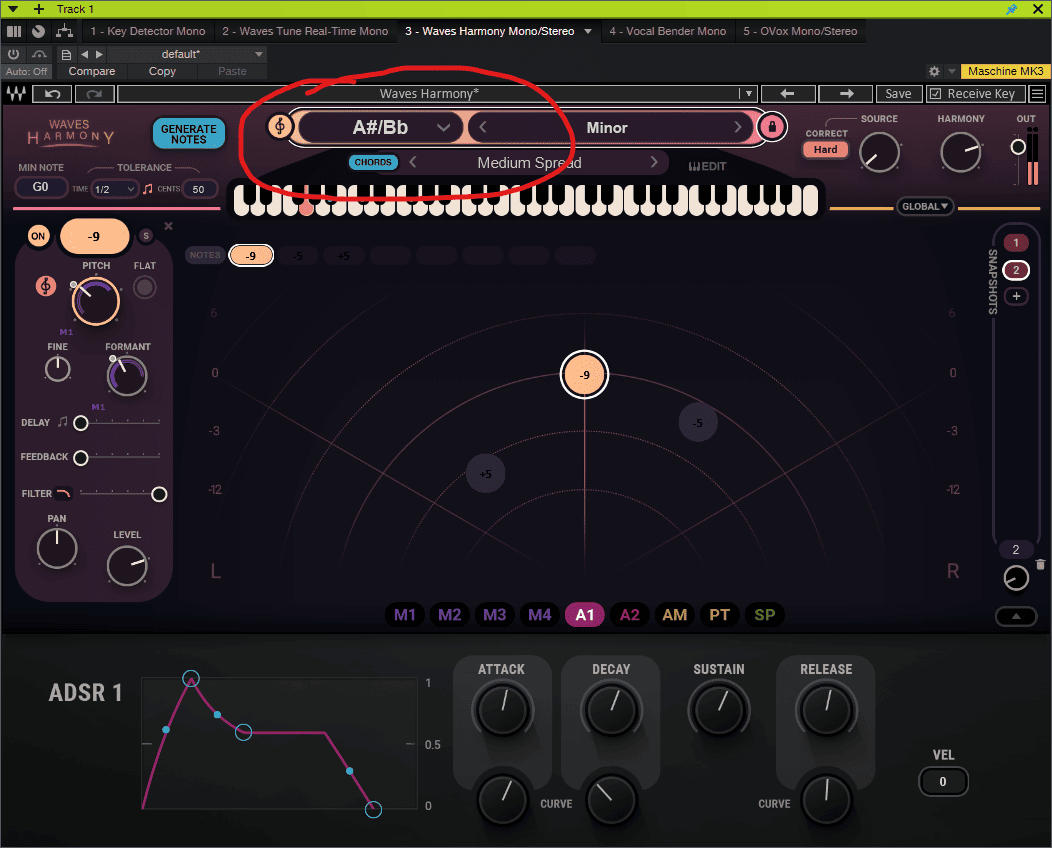Remove voice with the X icon
Image resolution: width=1052 pixels, height=848 pixels.
(168, 226)
